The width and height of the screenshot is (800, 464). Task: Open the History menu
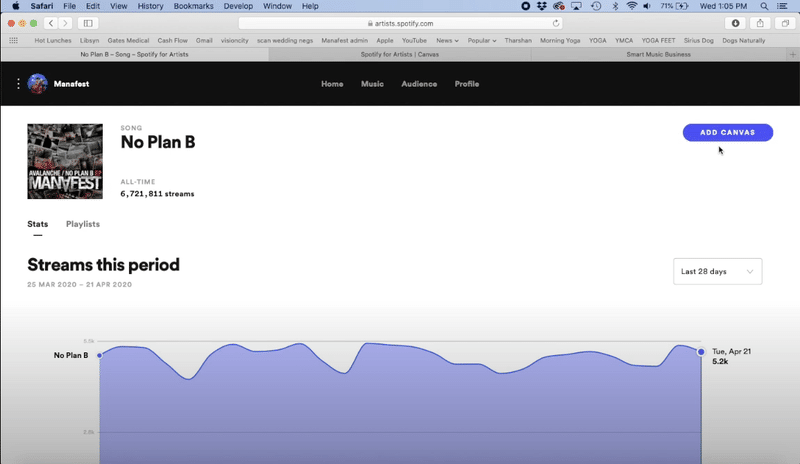tap(150, 6)
